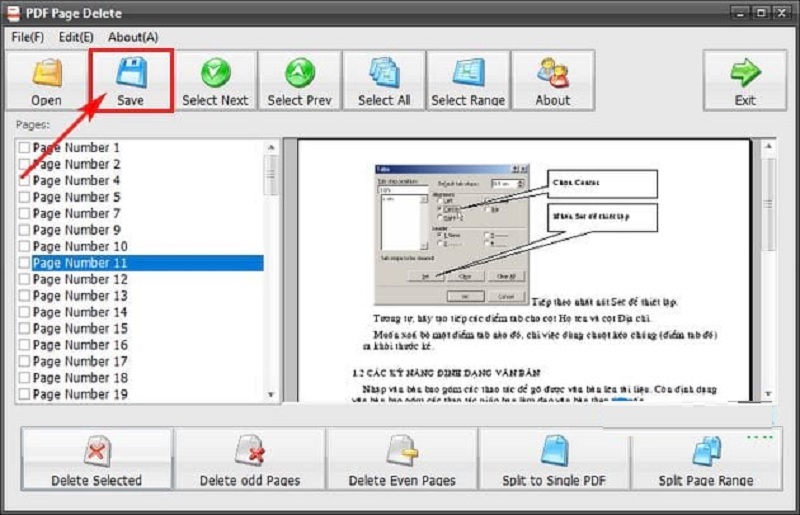Viewport: 800px width, 515px height.
Task: Tick the Page Number 7 checkbox
Action: tap(24, 214)
